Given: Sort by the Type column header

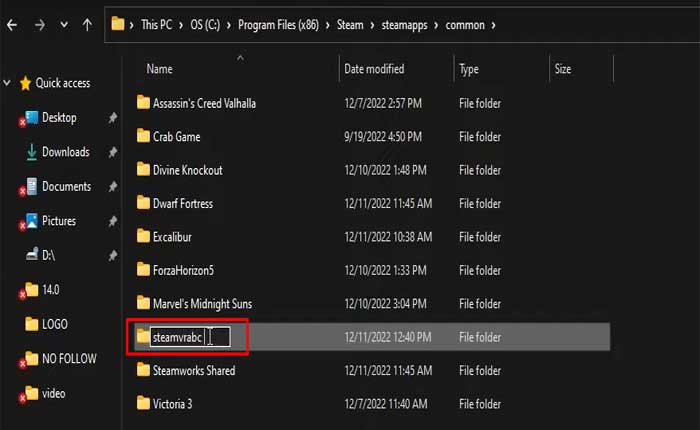Looking at the screenshot, I should coord(469,69).
